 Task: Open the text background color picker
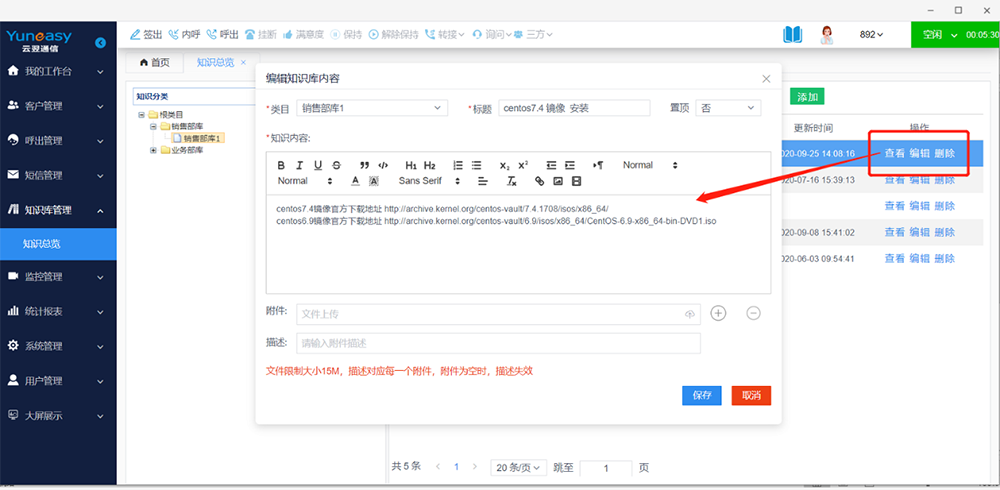click(x=374, y=181)
